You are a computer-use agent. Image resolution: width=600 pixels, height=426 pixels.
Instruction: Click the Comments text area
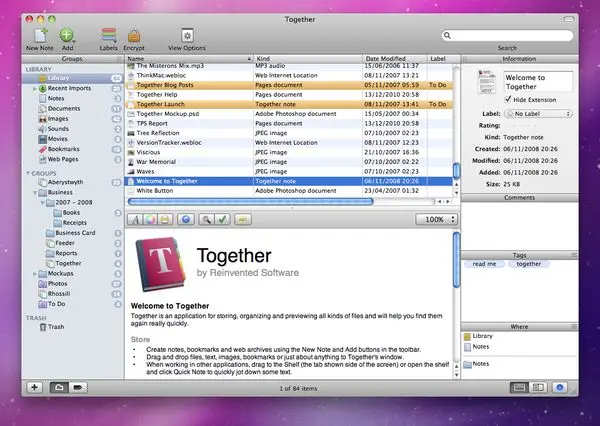coord(520,225)
